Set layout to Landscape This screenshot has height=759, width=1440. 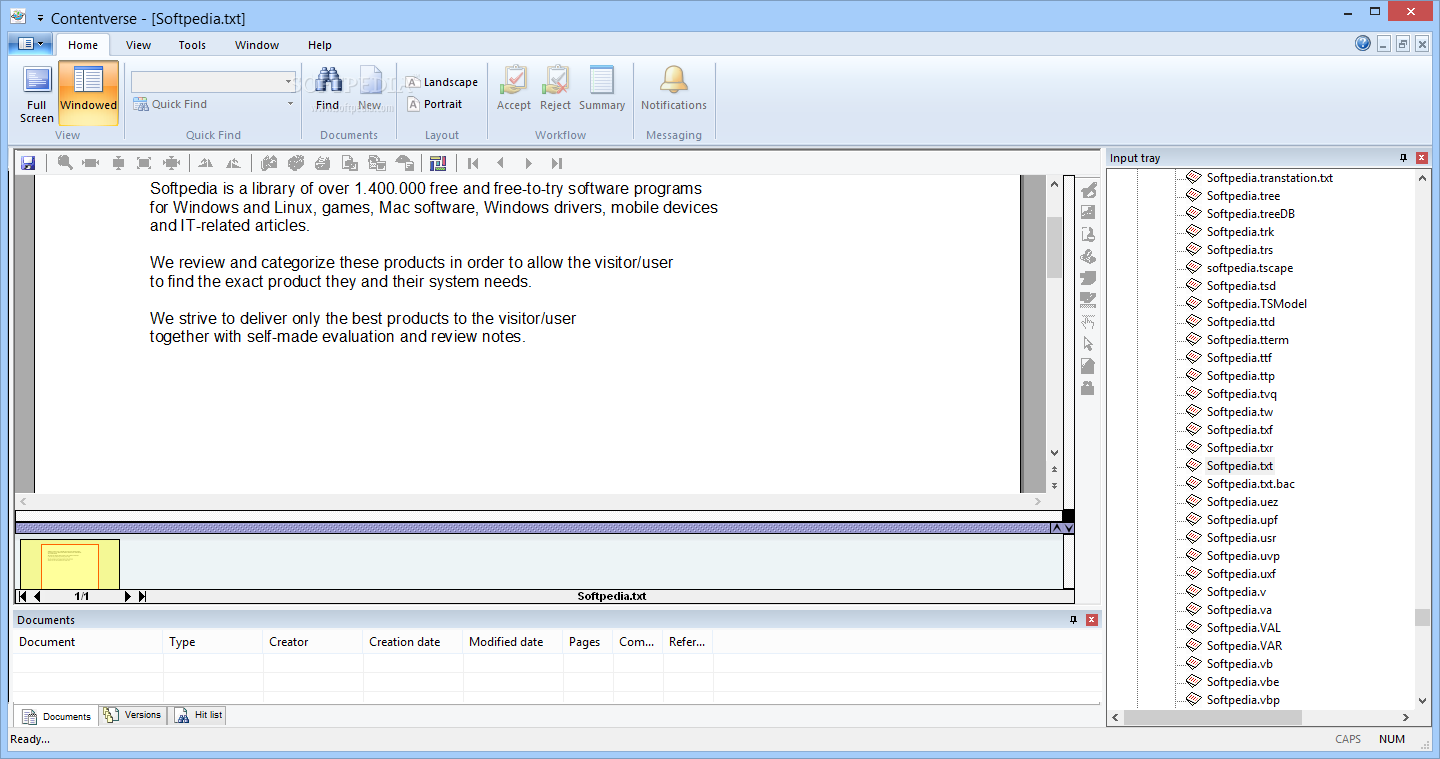coord(442,82)
